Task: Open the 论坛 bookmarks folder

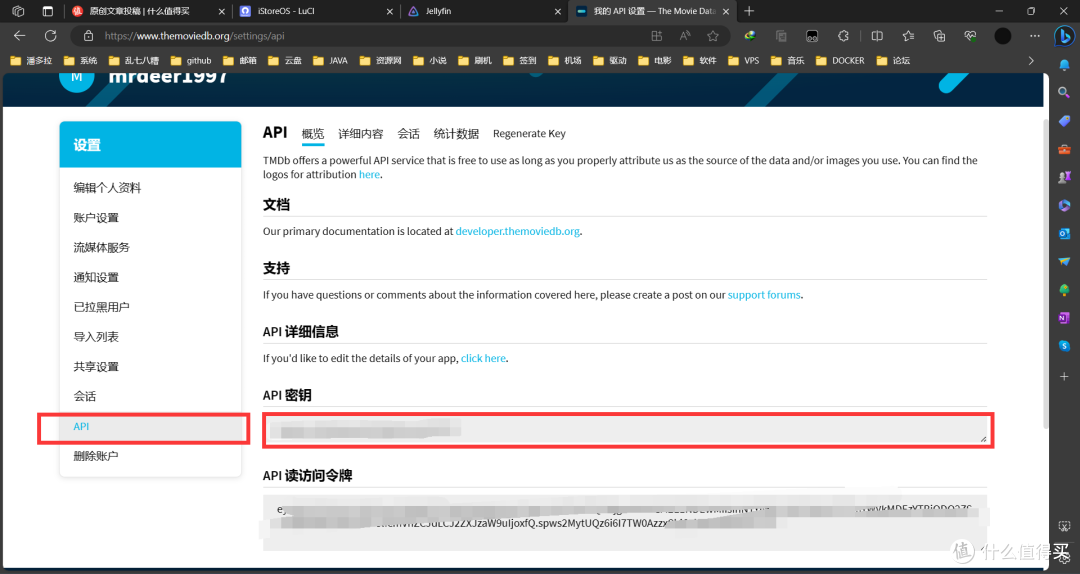Action: (893, 61)
